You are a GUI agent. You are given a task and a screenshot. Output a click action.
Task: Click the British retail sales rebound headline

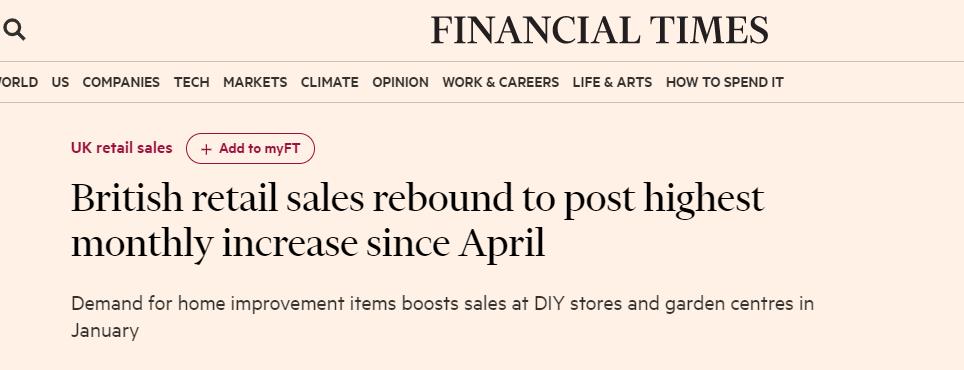[417, 221]
